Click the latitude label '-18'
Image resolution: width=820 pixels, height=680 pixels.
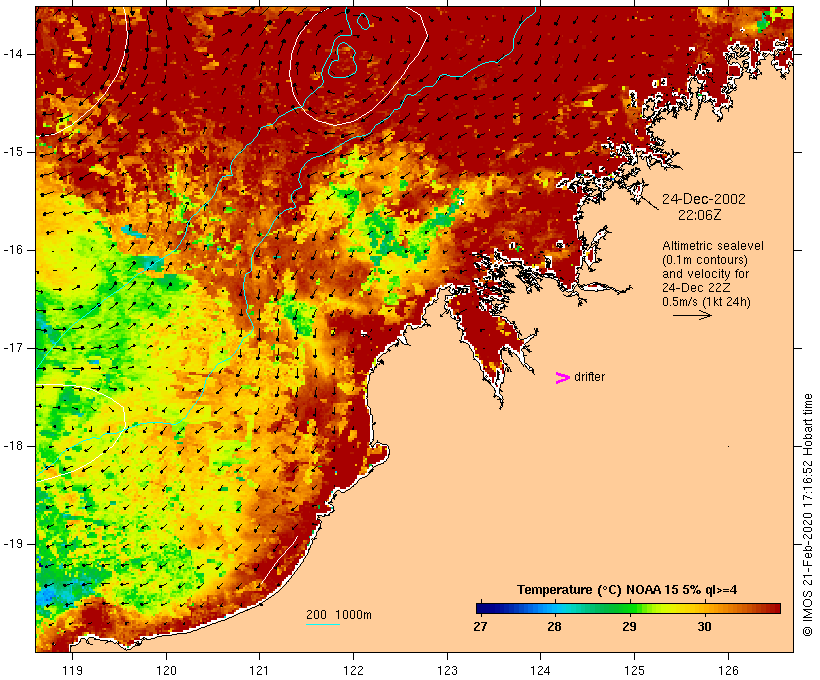13,446
